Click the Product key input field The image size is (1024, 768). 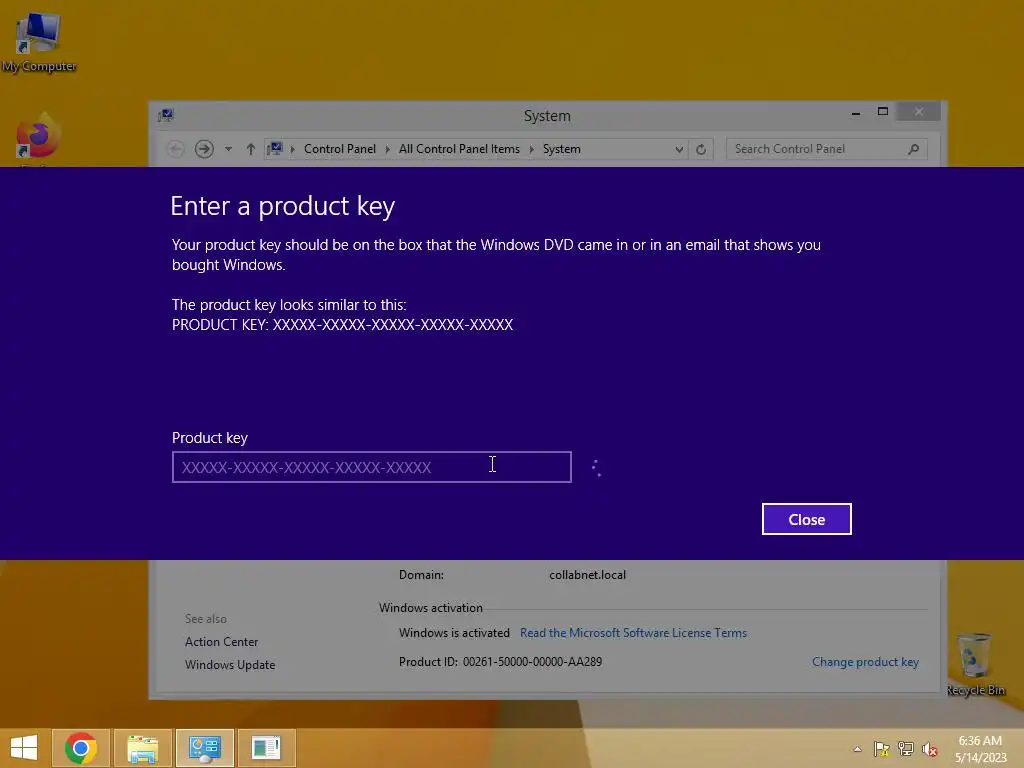pos(372,467)
